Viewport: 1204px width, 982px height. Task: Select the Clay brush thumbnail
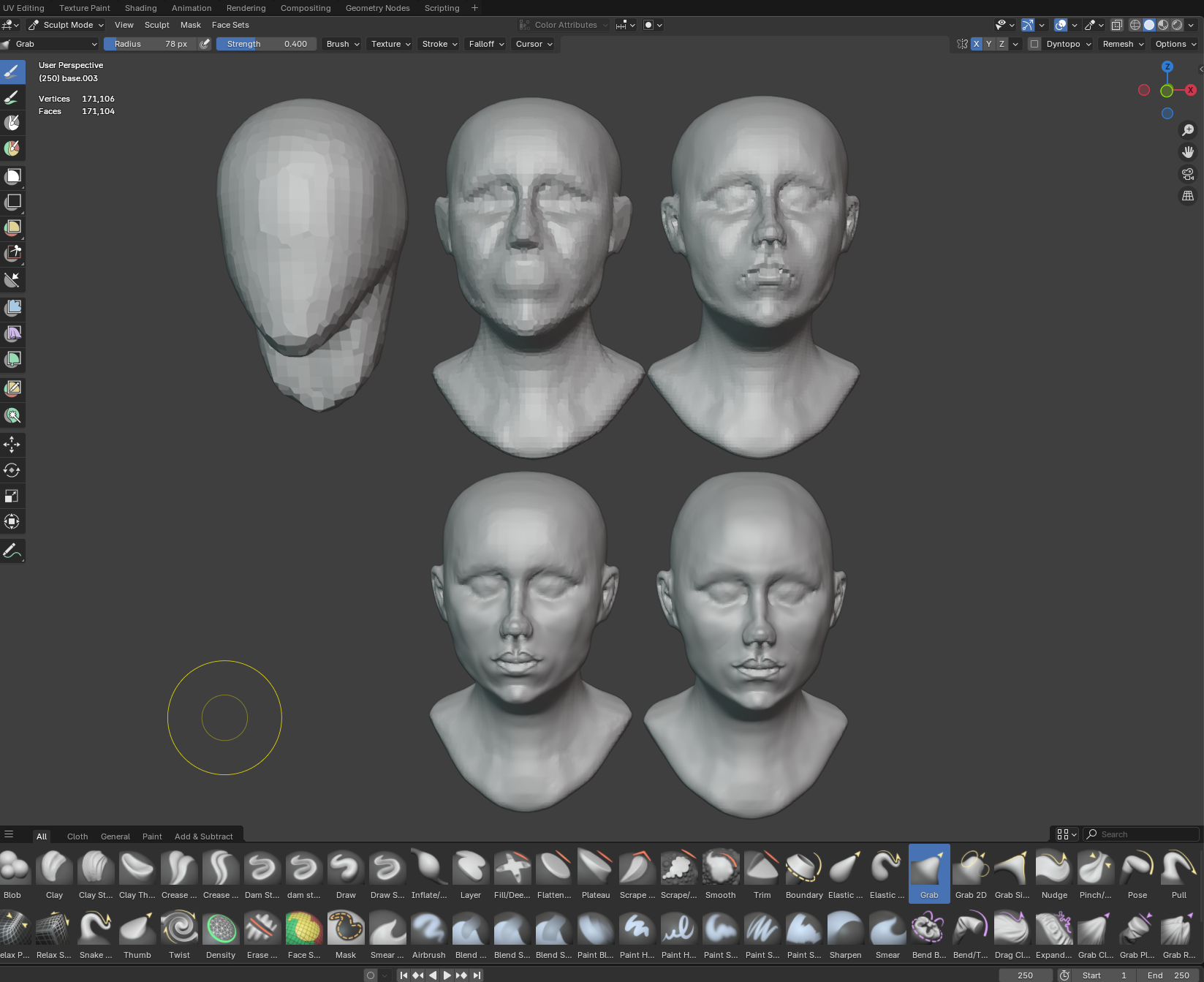54,873
